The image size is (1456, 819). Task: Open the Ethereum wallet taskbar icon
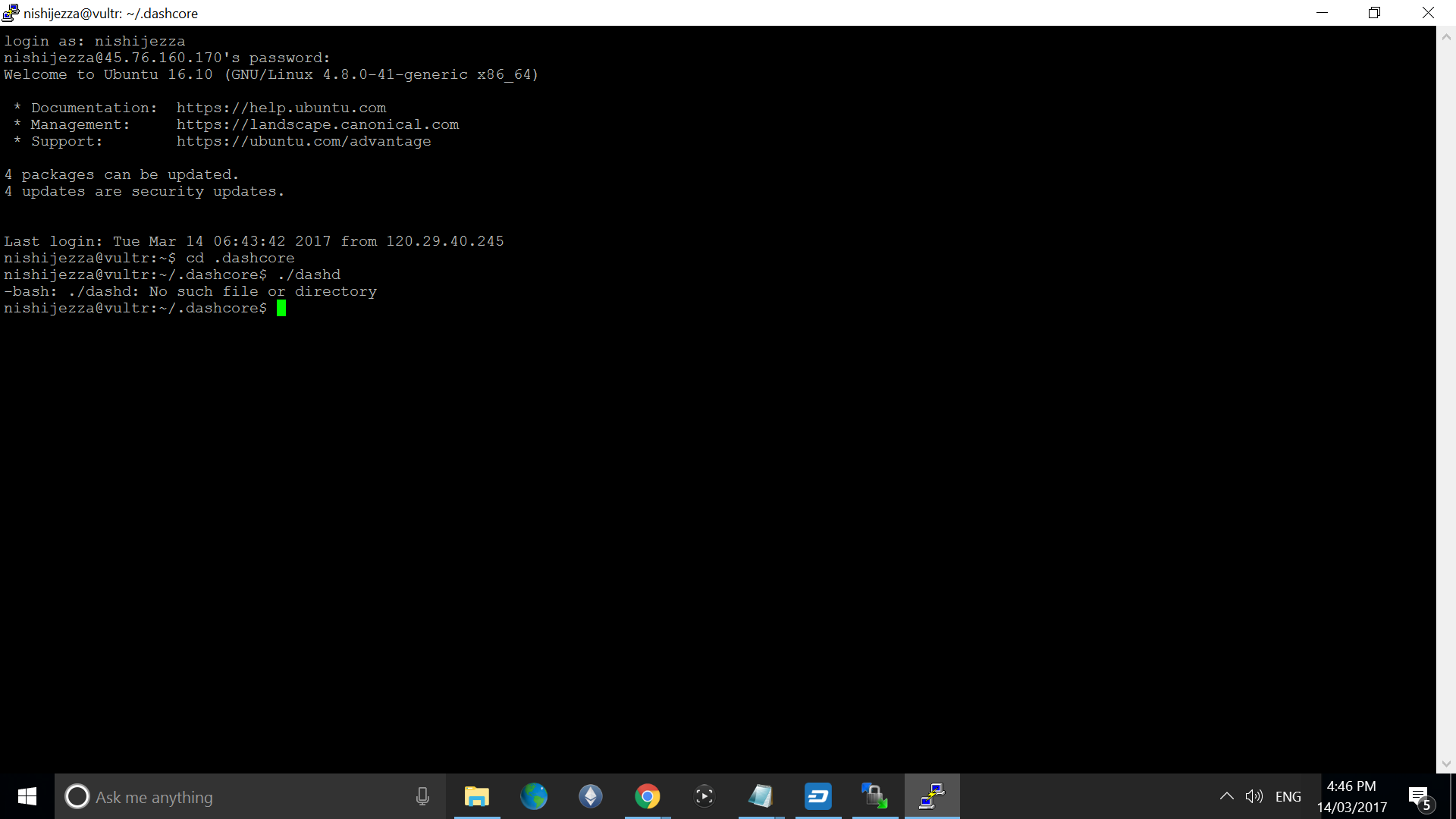(591, 796)
